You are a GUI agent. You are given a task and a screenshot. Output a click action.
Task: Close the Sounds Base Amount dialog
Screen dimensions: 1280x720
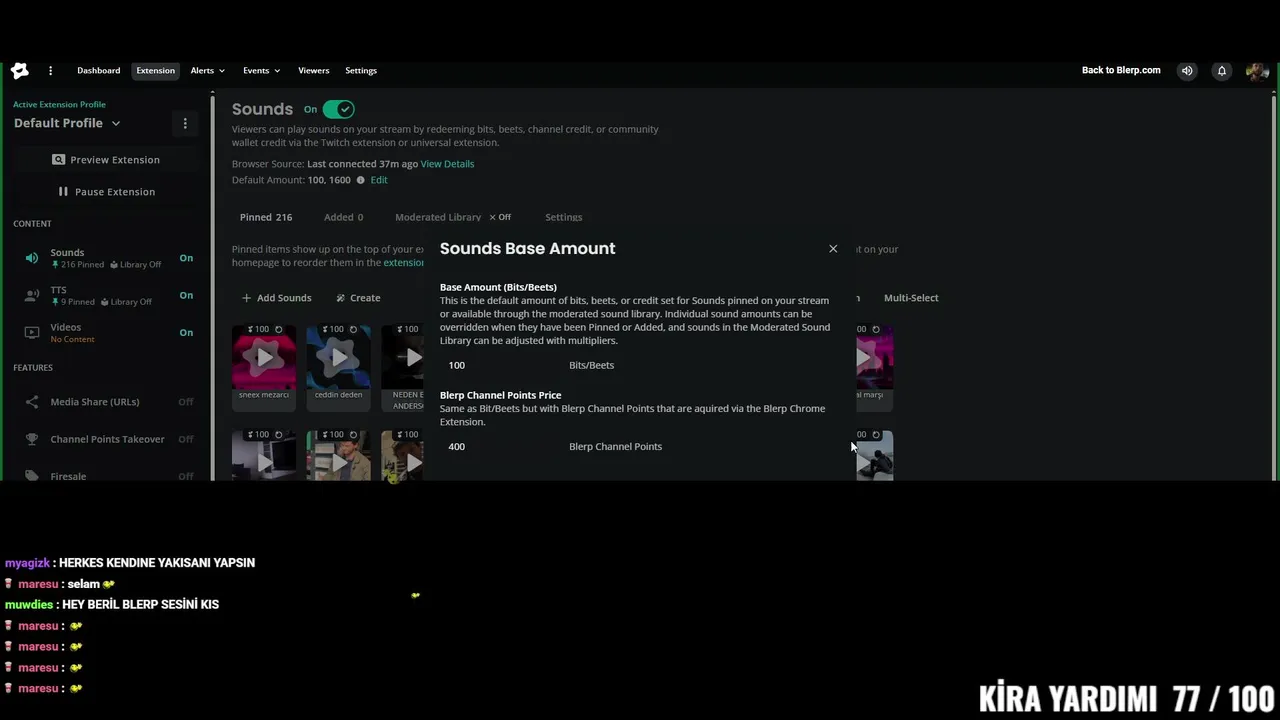(833, 249)
